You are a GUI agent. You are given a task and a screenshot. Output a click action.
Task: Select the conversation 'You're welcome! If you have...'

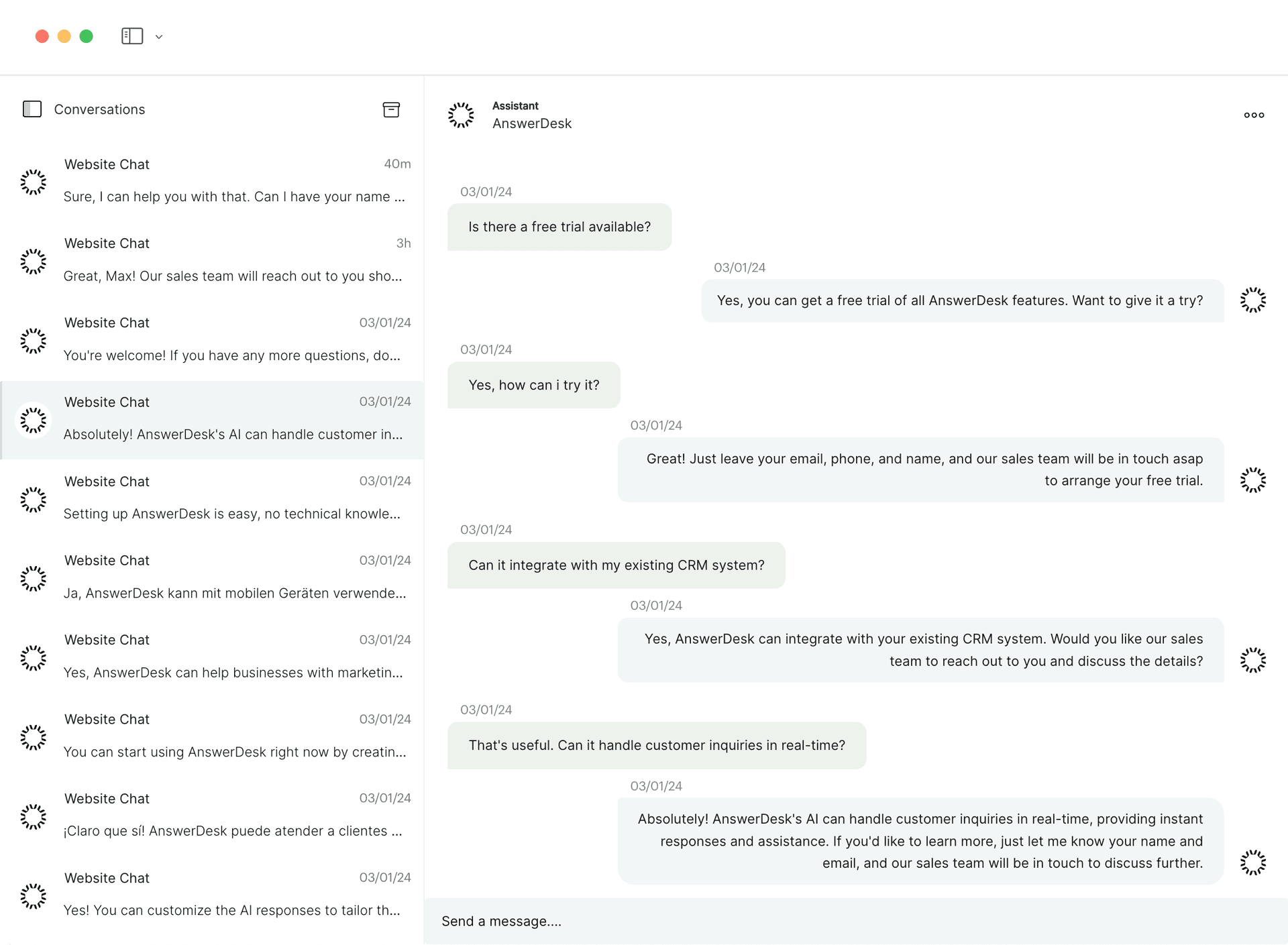(212, 339)
